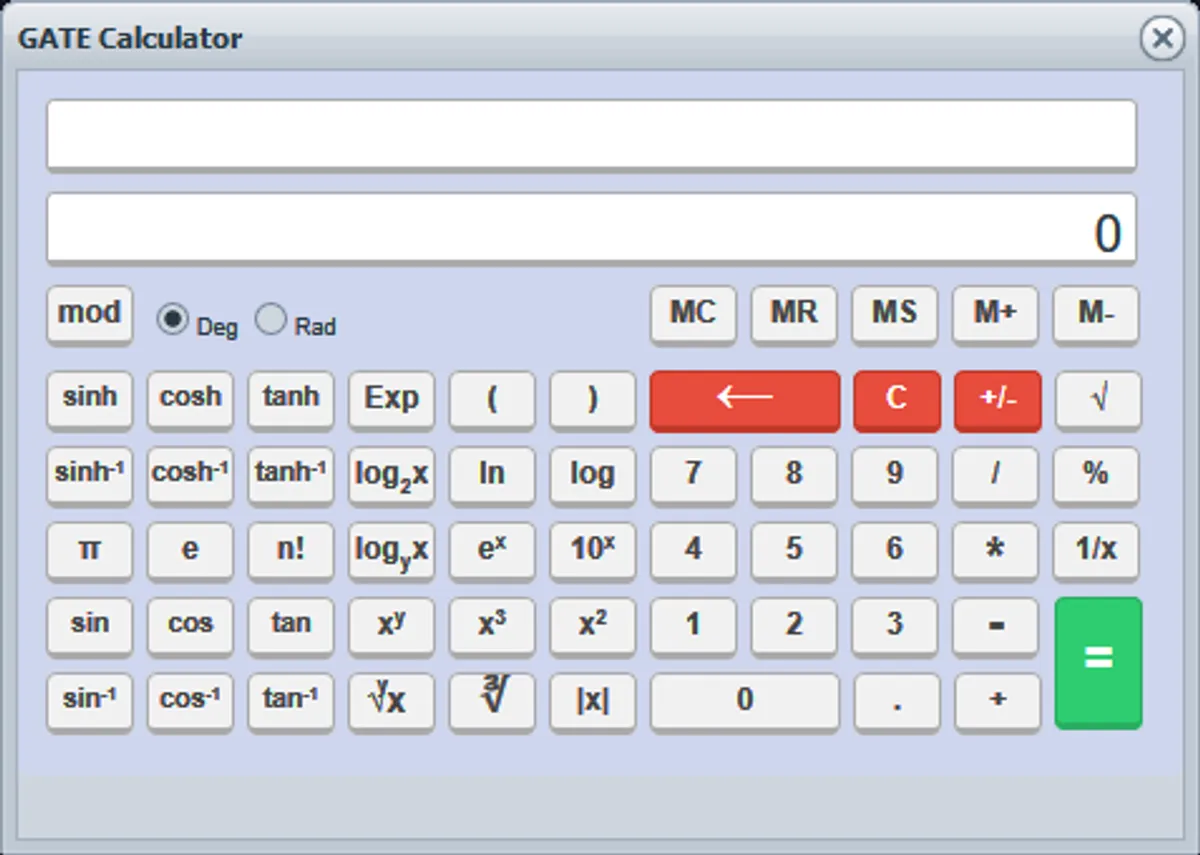
Task: Click the green equals button
Action: click(x=1097, y=662)
